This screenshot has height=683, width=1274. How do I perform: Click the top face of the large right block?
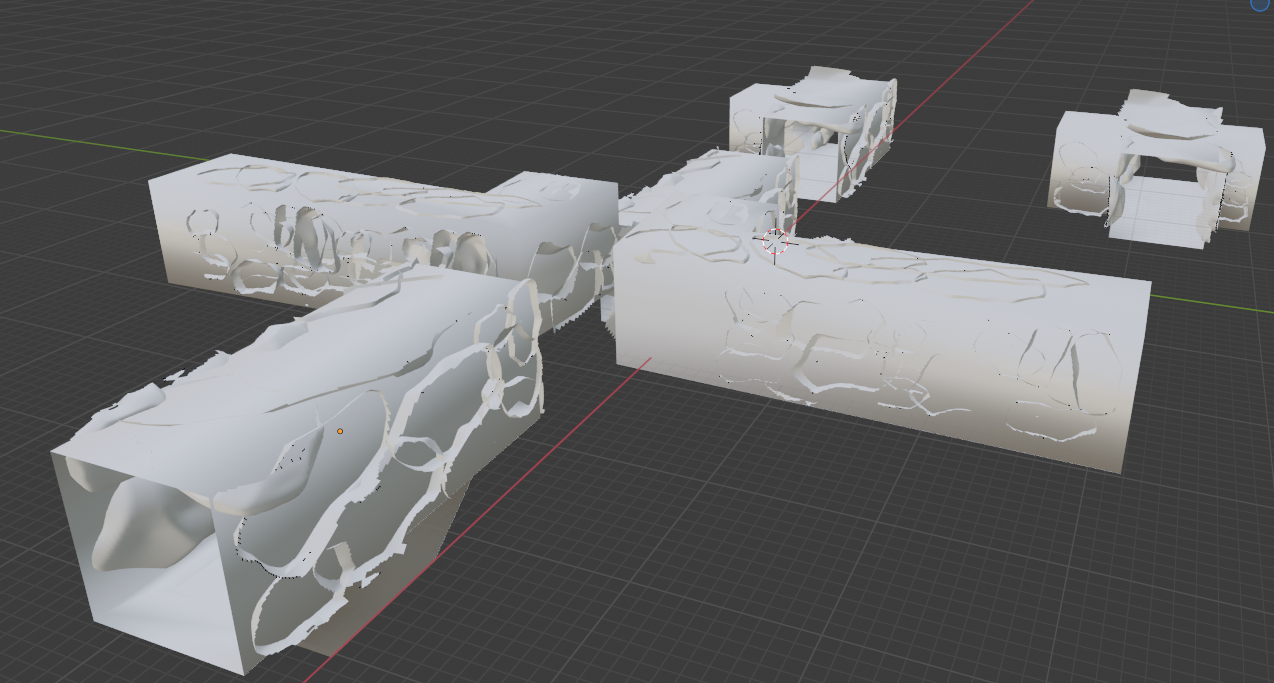900,265
